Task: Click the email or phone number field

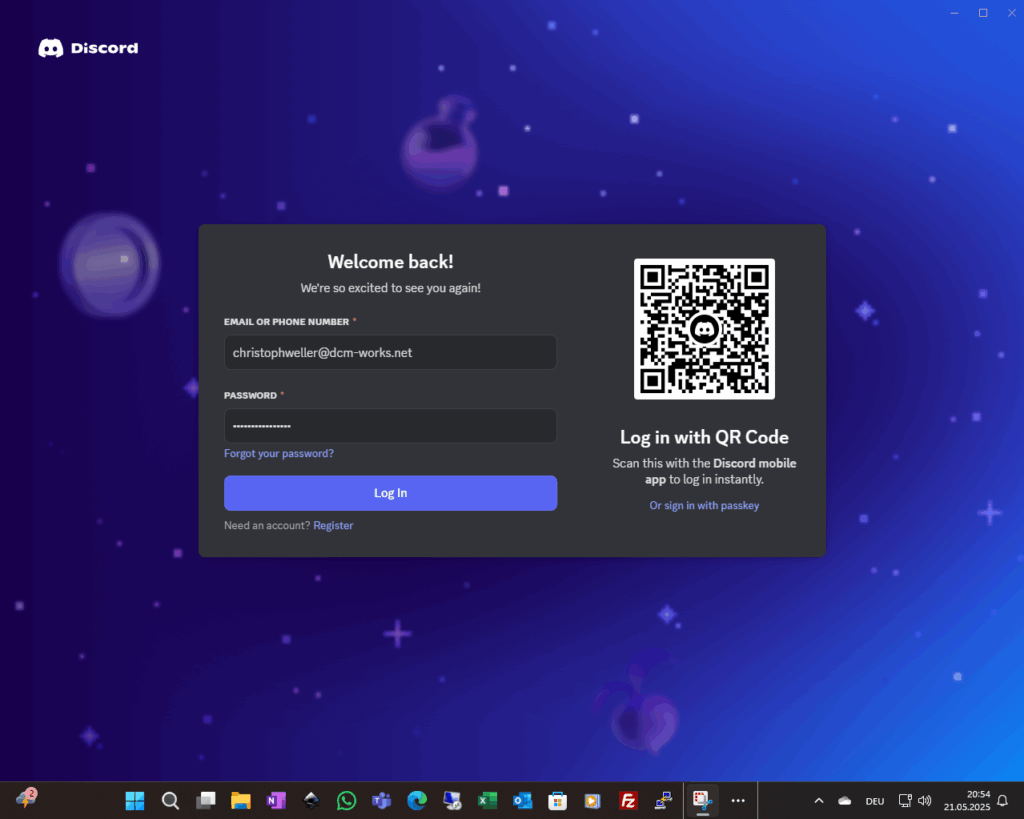Action: pyautogui.click(x=390, y=353)
